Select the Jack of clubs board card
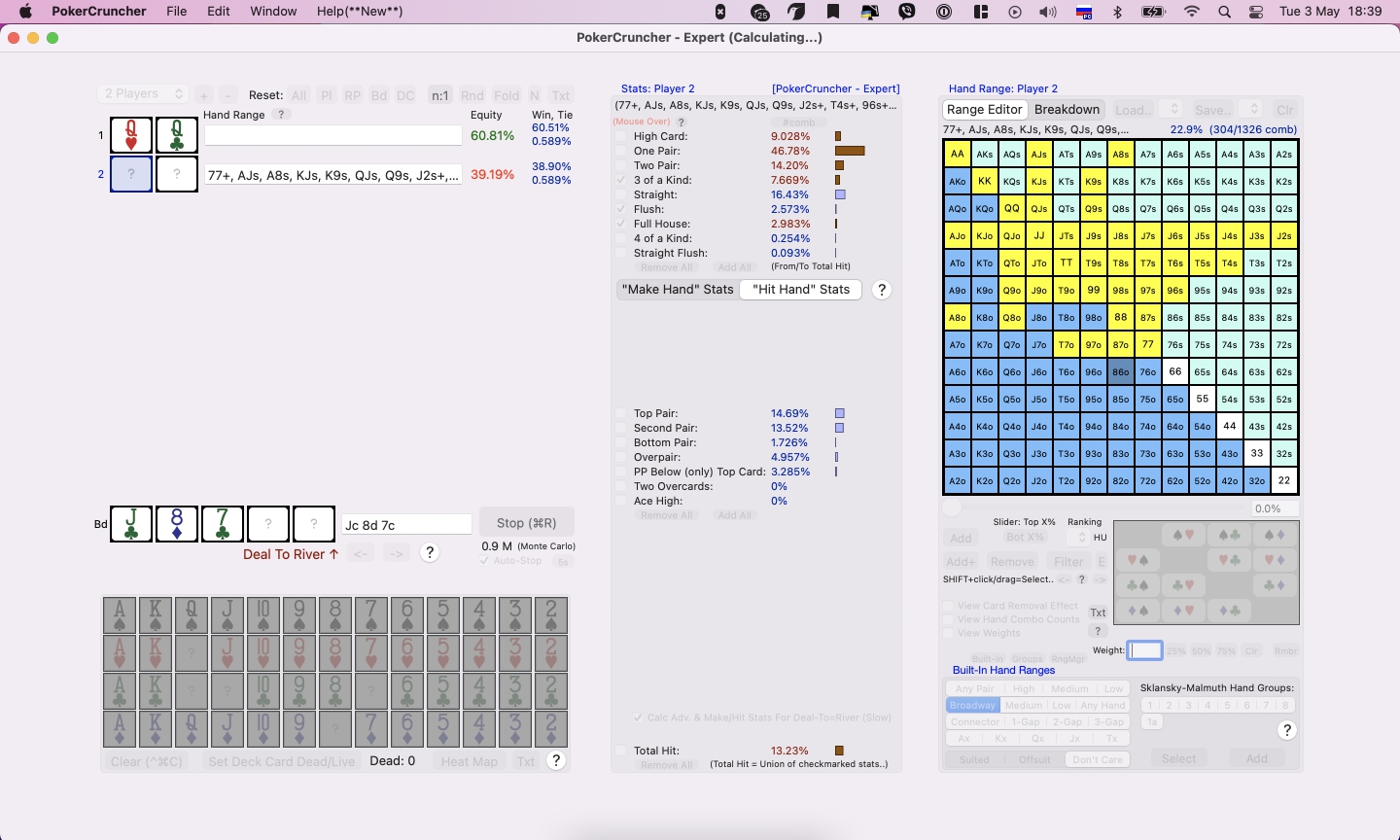1400x840 pixels. tap(131, 524)
